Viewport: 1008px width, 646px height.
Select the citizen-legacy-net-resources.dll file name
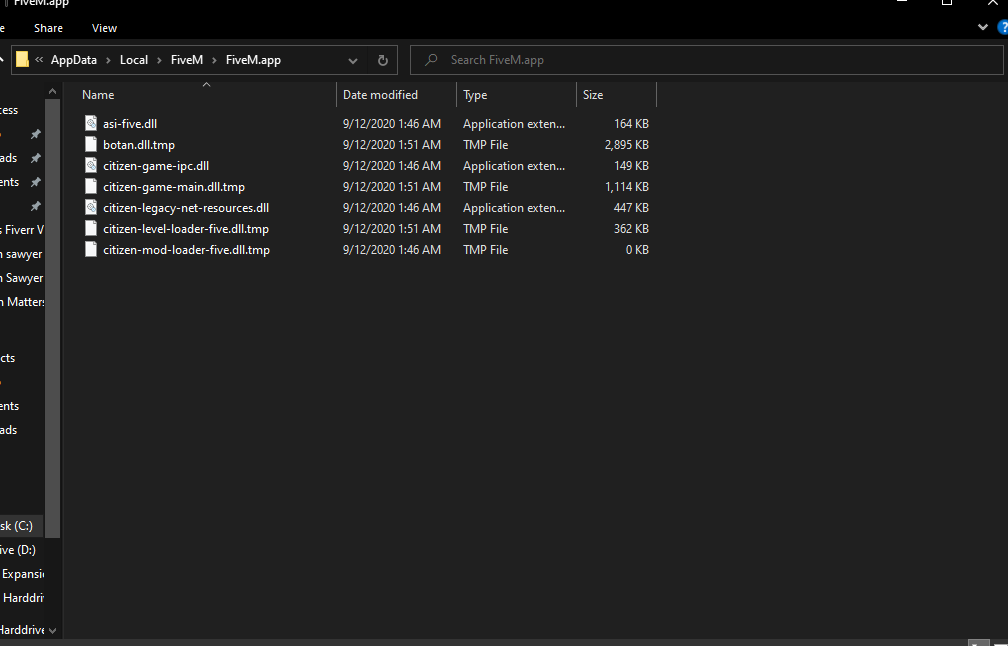click(x=186, y=208)
